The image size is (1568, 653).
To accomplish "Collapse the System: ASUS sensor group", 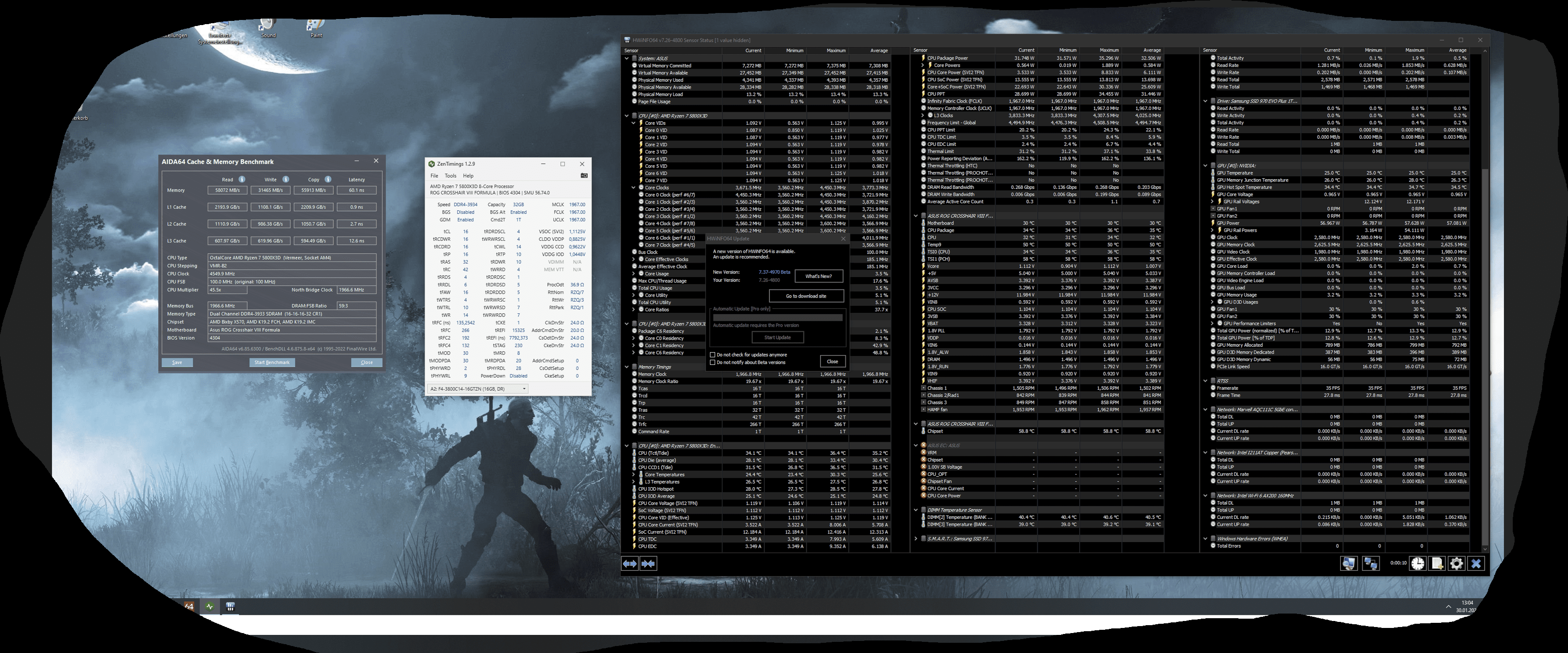I will [626, 58].
